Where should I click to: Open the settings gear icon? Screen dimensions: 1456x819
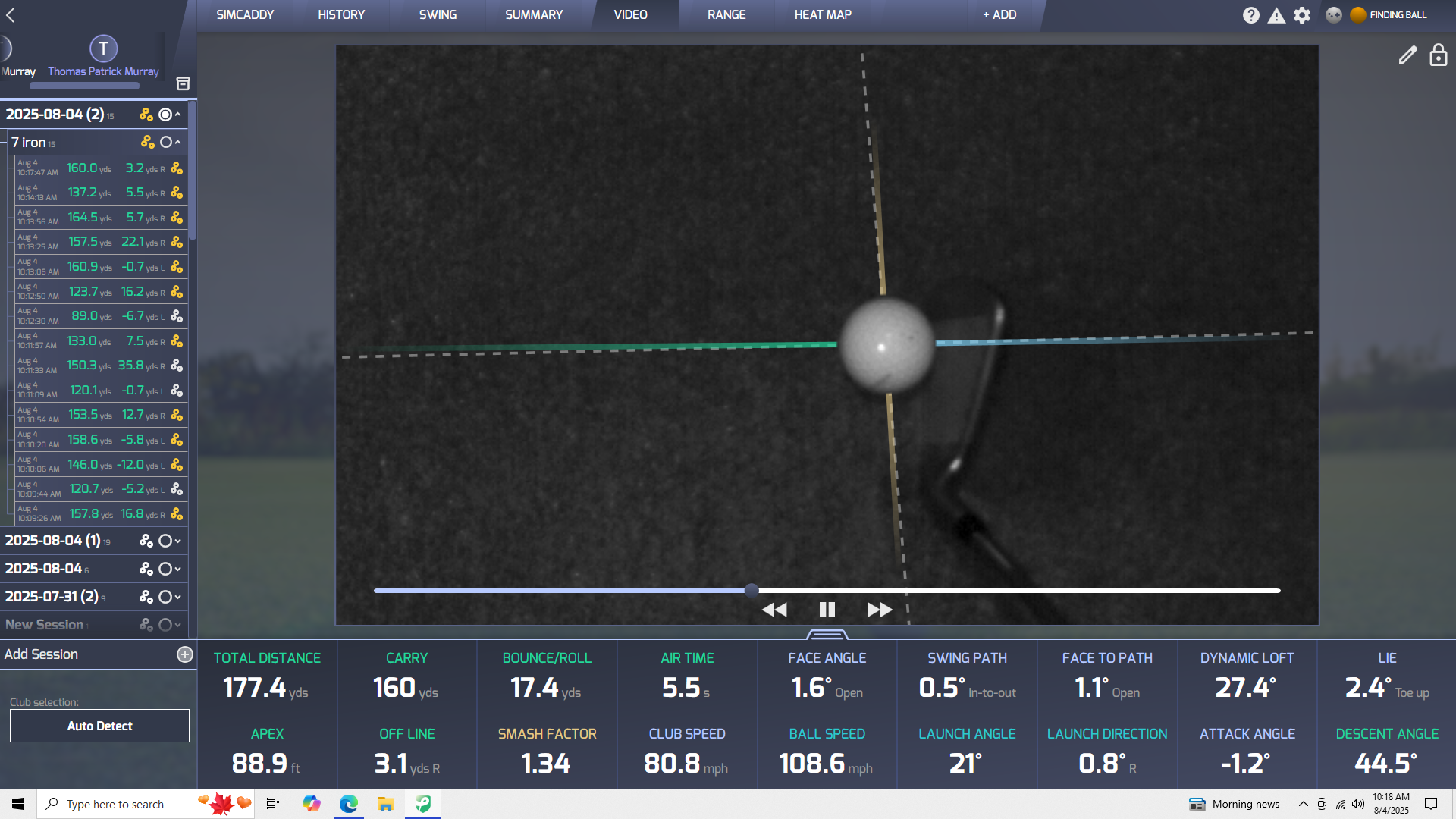pyautogui.click(x=1302, y=15)
